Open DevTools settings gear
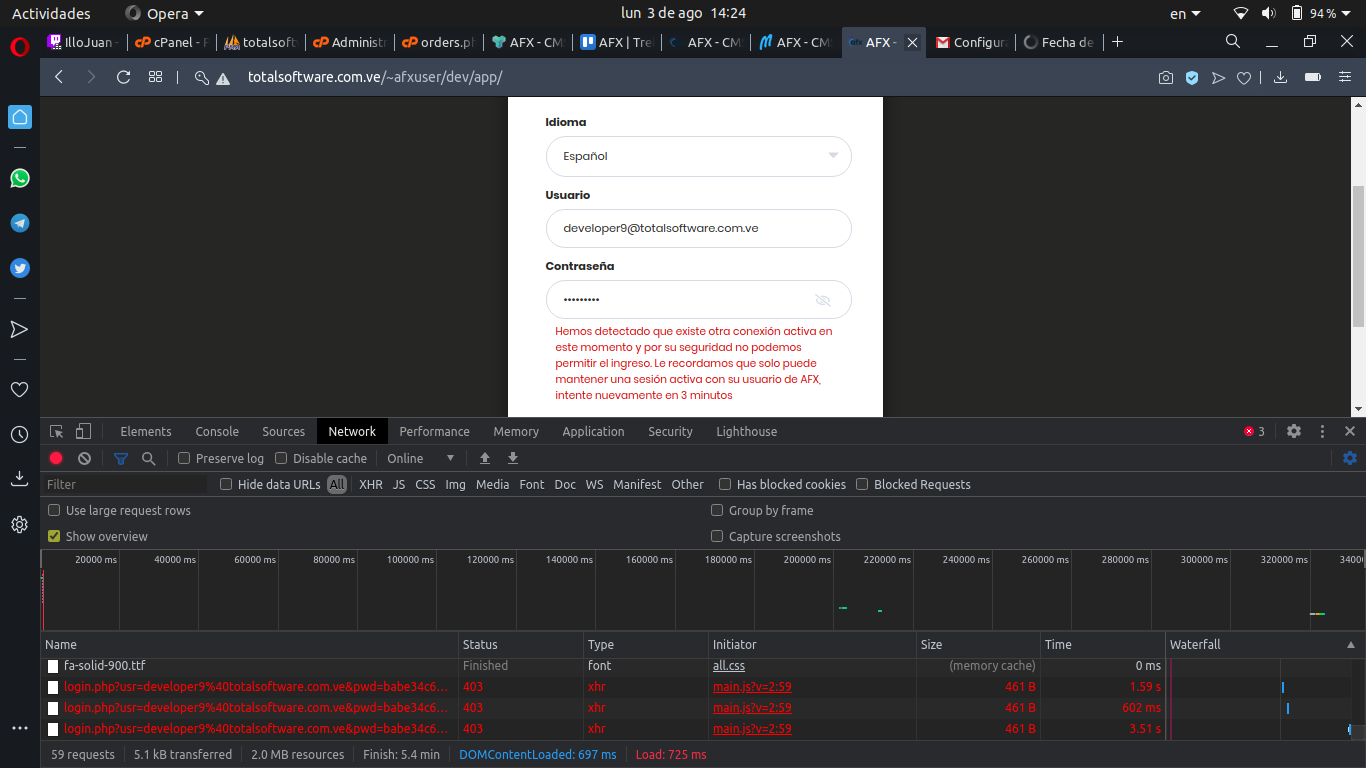1366x768 pixels. [x=1294, y=431]
